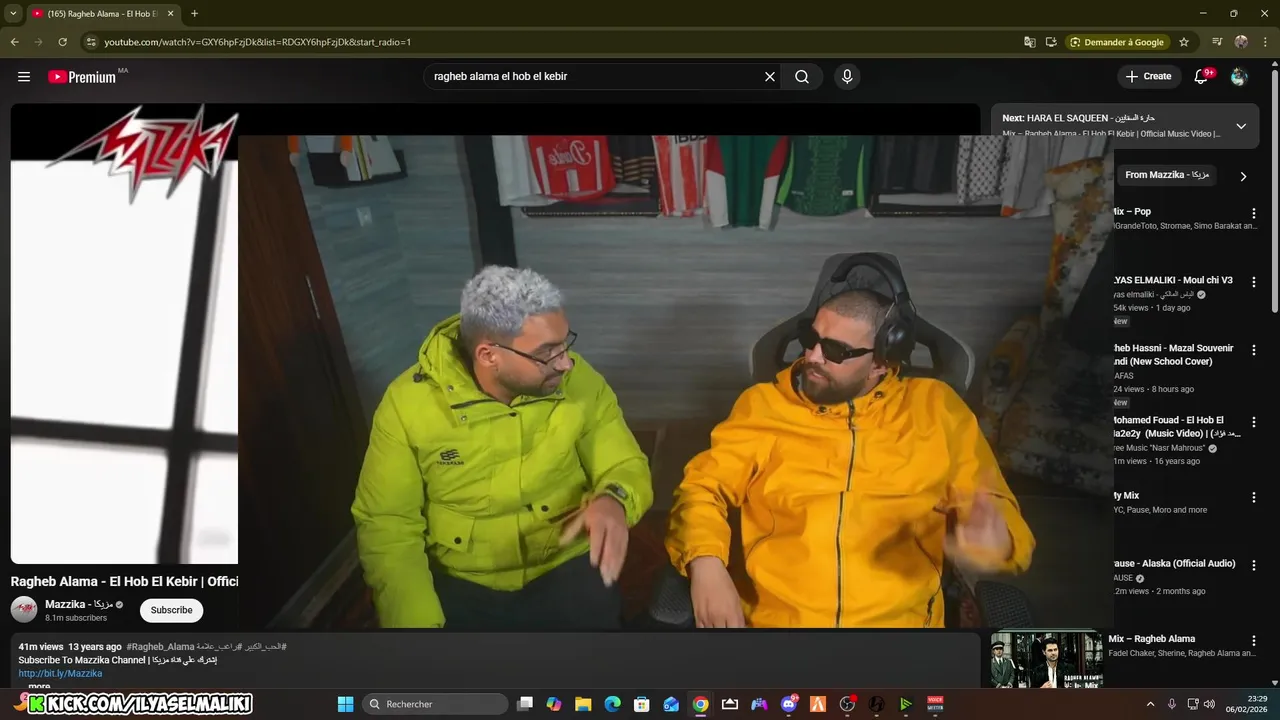The height and width of the screenshot is (720, 1280).
Task: Click the video title Ragheb Alama - El Hob
Action: (124, 582)
